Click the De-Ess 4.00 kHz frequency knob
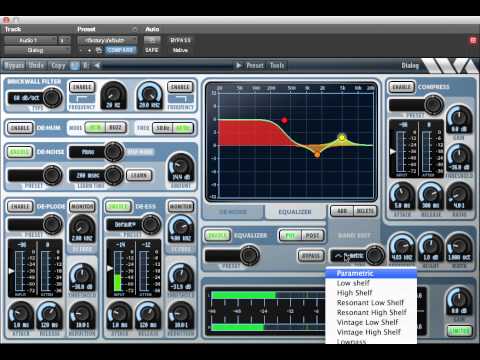 (x=180, y=229)
